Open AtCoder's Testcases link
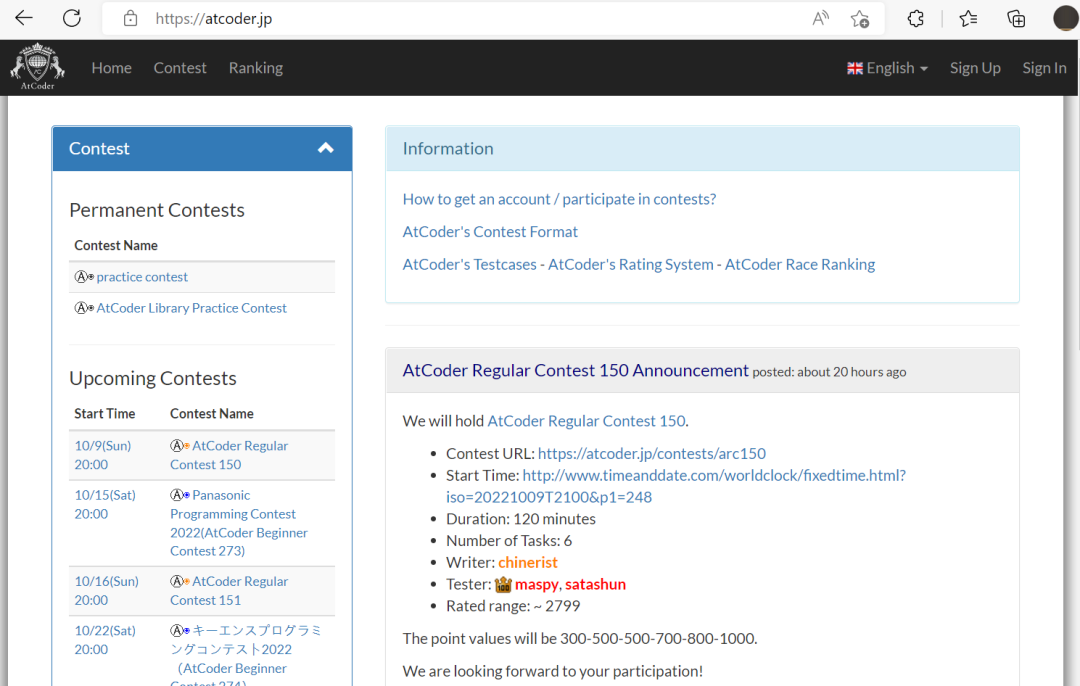This screenshot has height=686, width=1080. tap(470, 264)
